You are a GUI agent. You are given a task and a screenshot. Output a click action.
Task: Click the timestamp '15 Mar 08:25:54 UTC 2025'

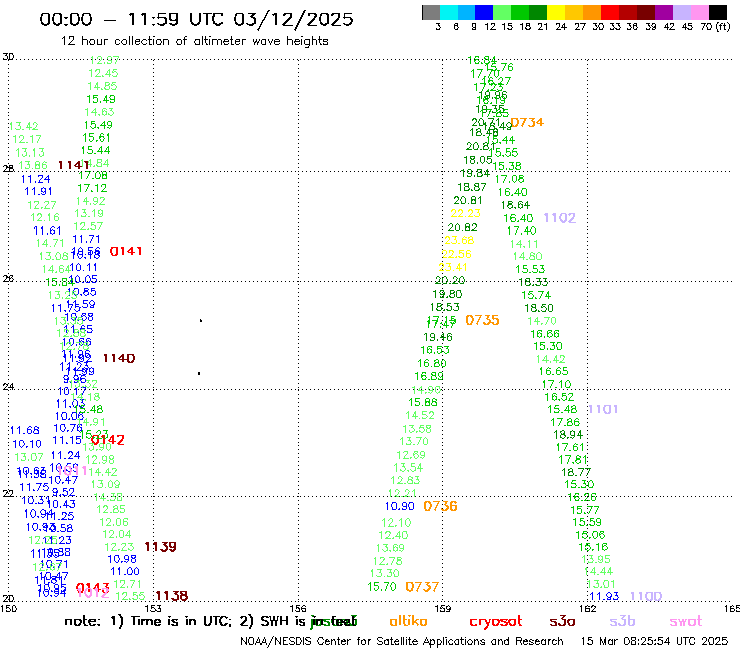coord(654,641)
